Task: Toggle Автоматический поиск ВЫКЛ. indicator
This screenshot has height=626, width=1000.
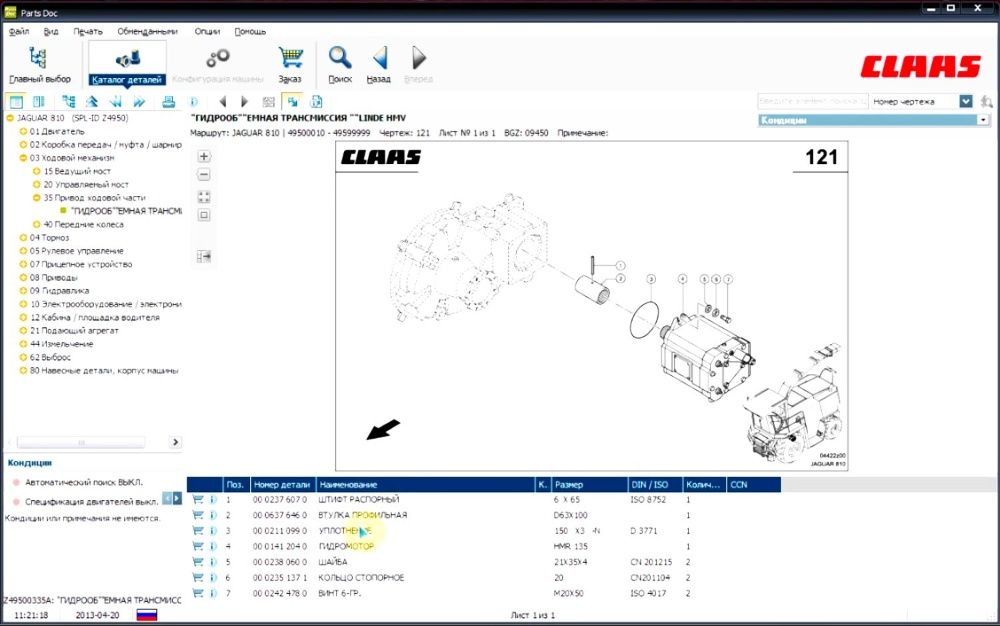Action: click(x=17, y=483)
